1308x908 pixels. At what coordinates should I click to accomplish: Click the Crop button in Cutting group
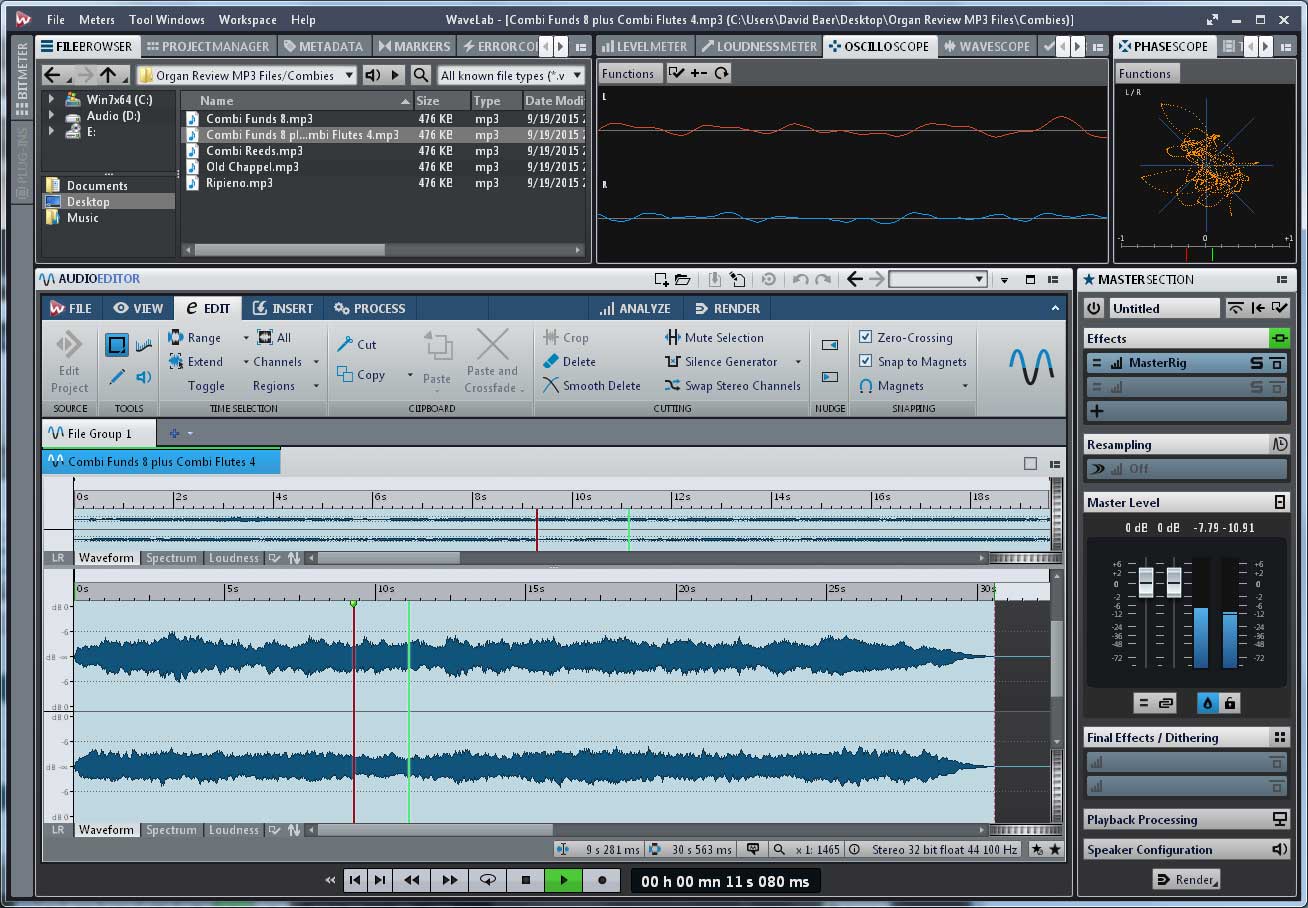coord(566,338)
